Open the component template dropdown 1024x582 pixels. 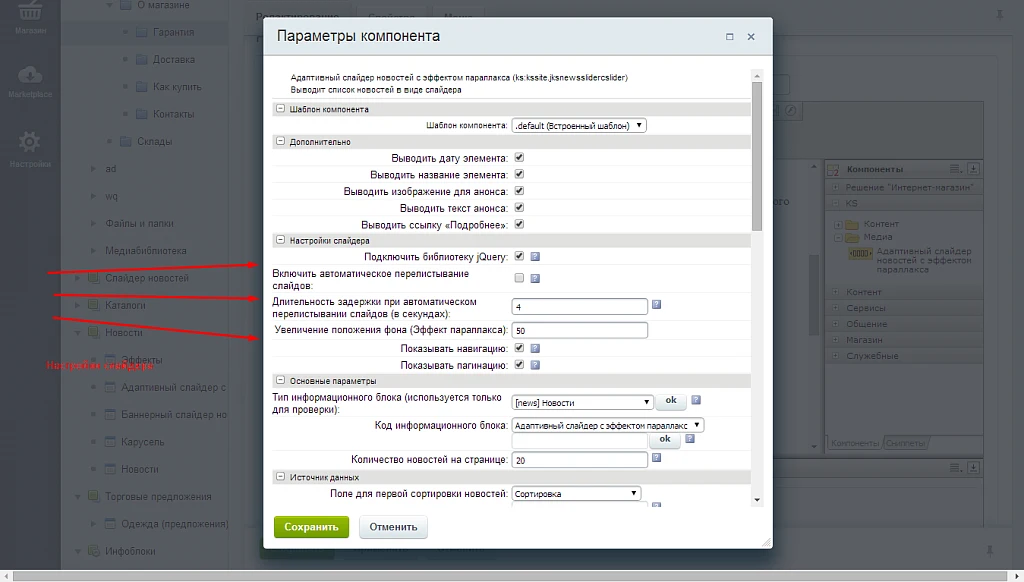tap(579, 125)
